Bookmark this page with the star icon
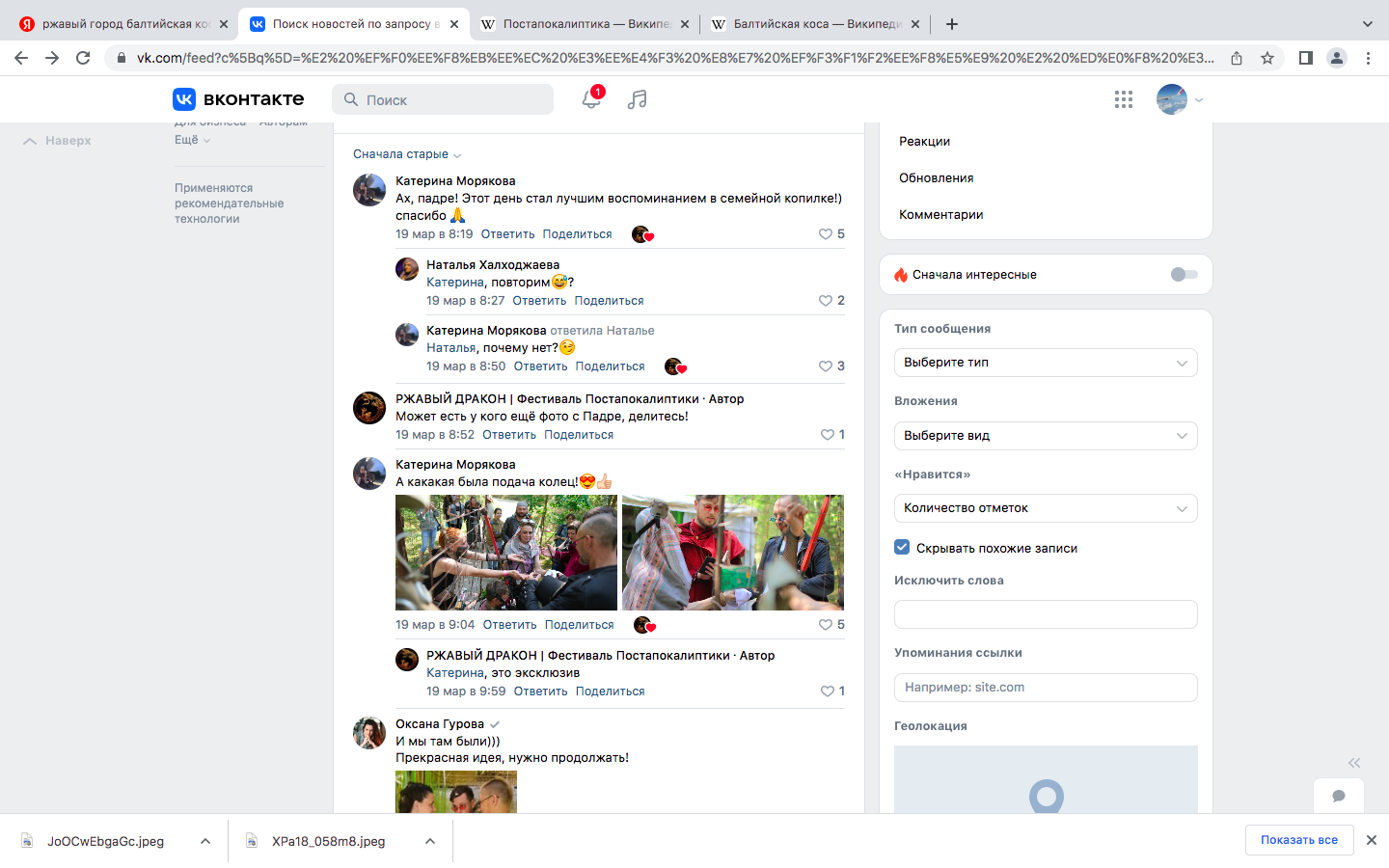Screen dimensions: 1389x868 coord(1267,58)
